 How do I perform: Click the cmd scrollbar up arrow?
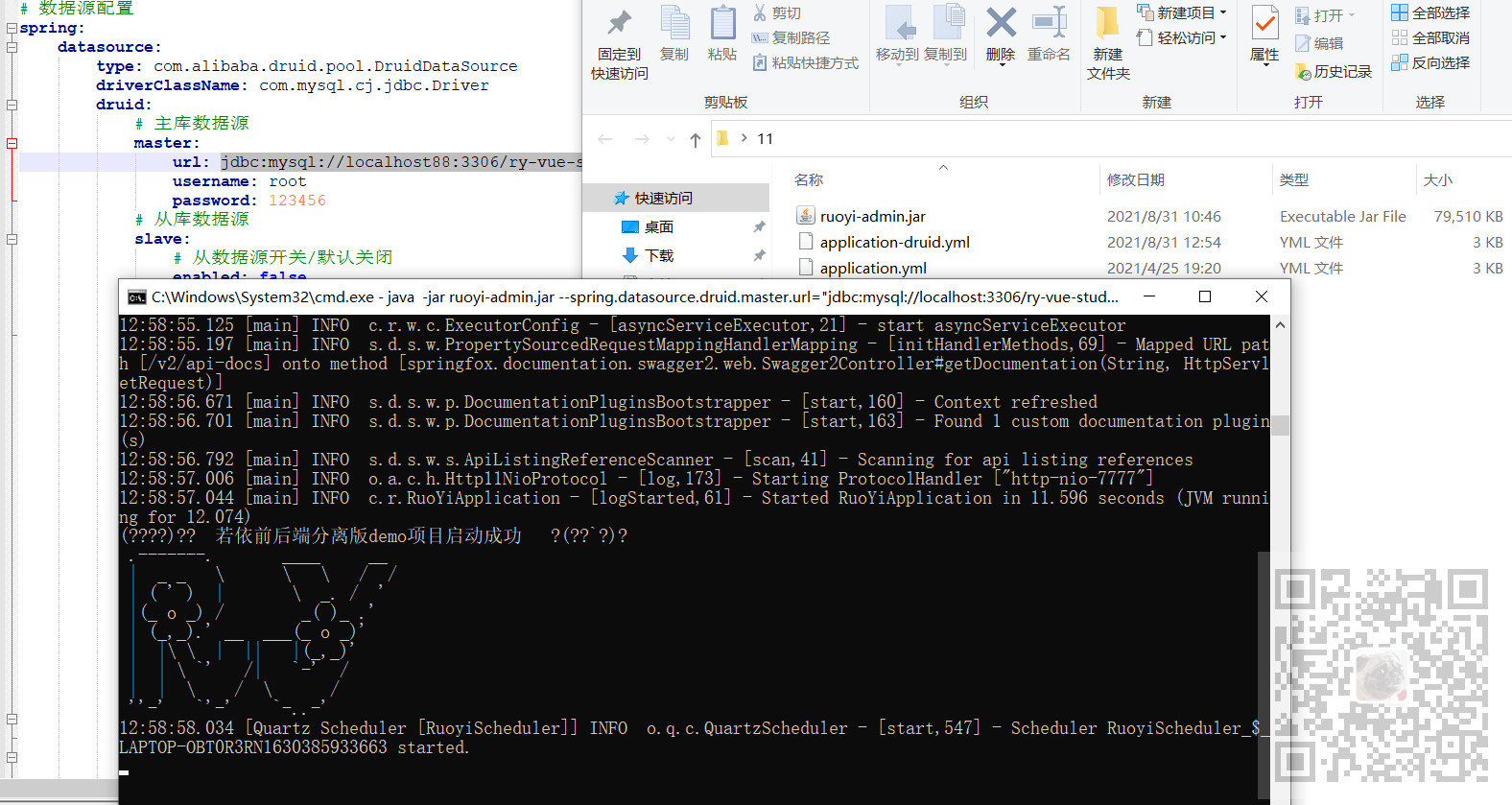point(1280,325)
